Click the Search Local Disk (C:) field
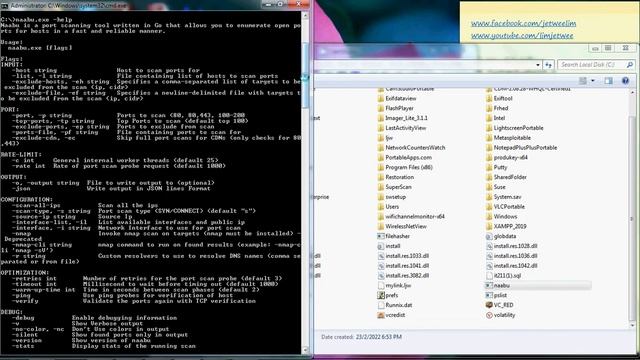 click(x=596, y=65)
